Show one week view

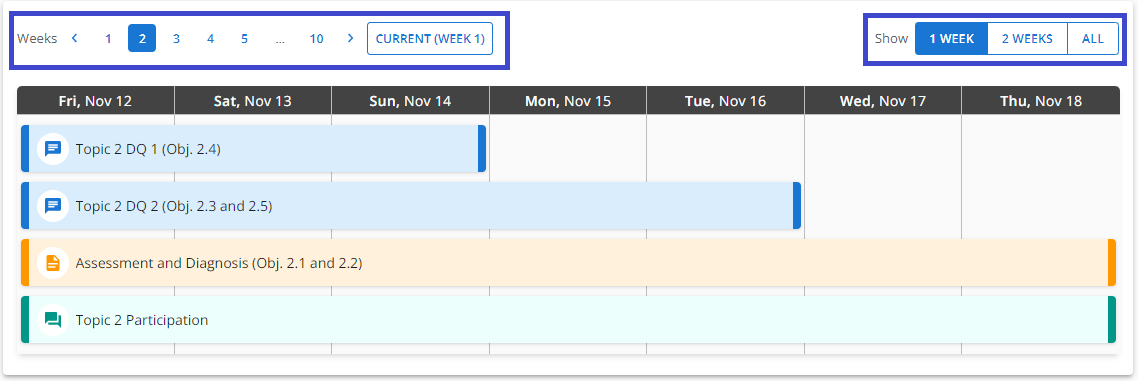951,38
